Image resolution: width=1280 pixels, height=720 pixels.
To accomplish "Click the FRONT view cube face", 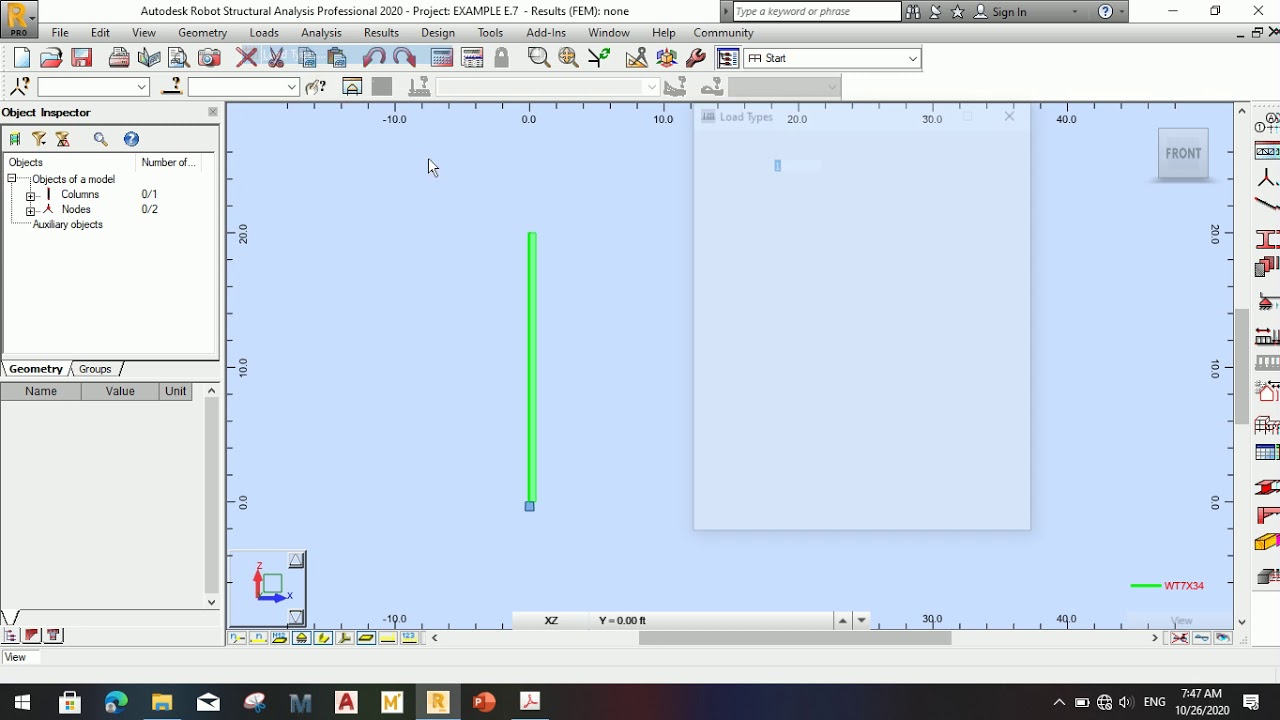I will point(1183,153).
